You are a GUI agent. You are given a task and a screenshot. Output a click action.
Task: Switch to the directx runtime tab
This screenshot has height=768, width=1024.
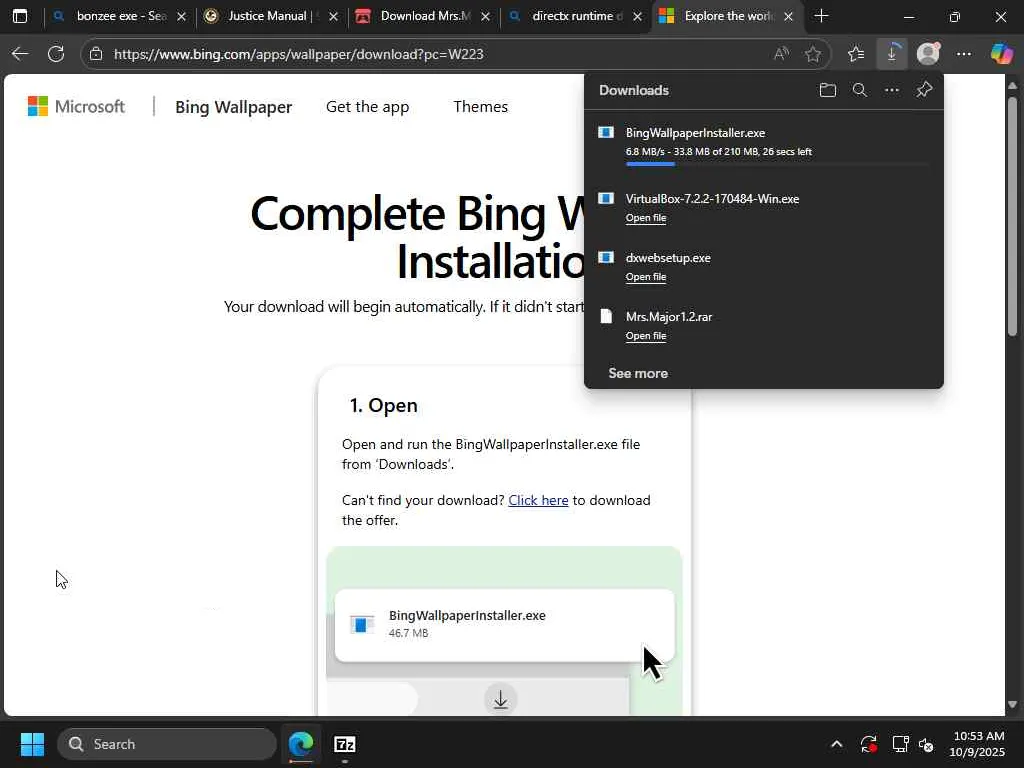click(575, 16)
